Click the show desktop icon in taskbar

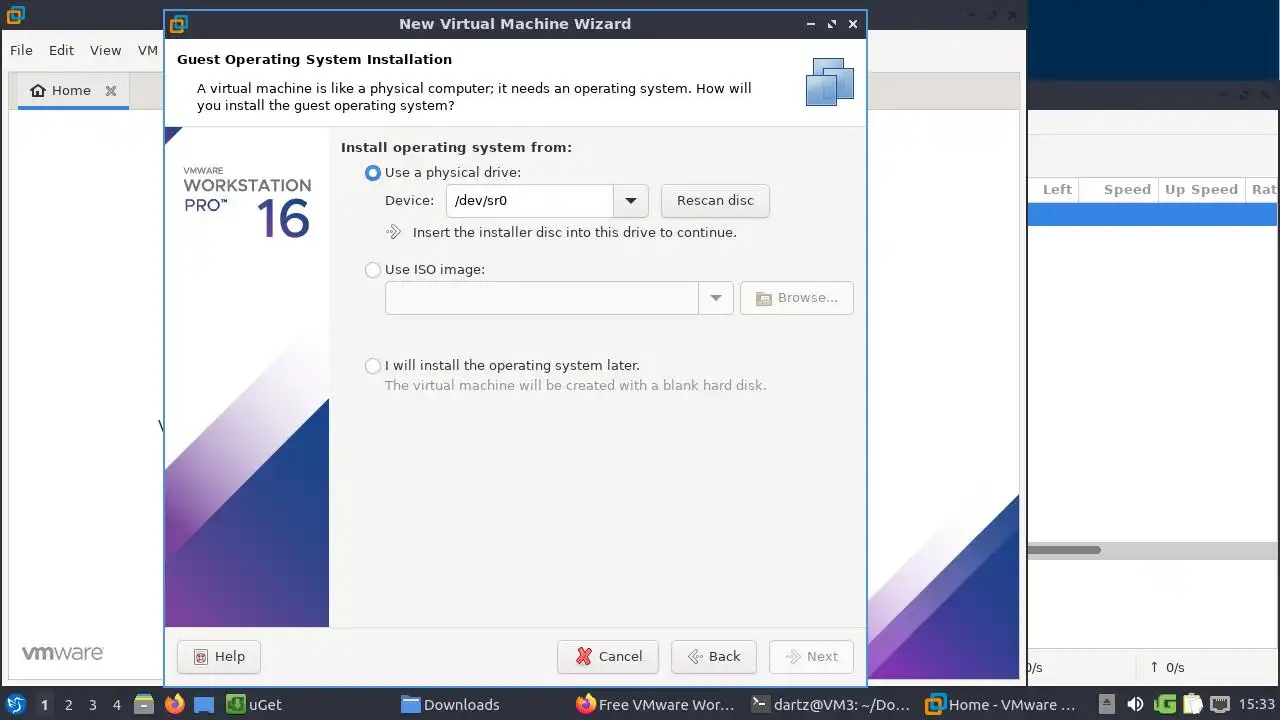[x=203, y=705]
